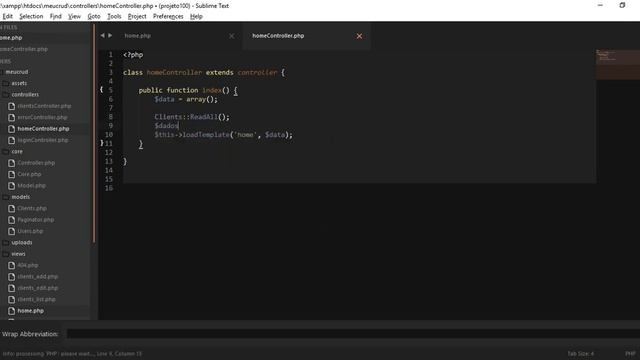Screen dimensions: 640x360
Task: Open clients_add.php file icon
Action: 11,277
